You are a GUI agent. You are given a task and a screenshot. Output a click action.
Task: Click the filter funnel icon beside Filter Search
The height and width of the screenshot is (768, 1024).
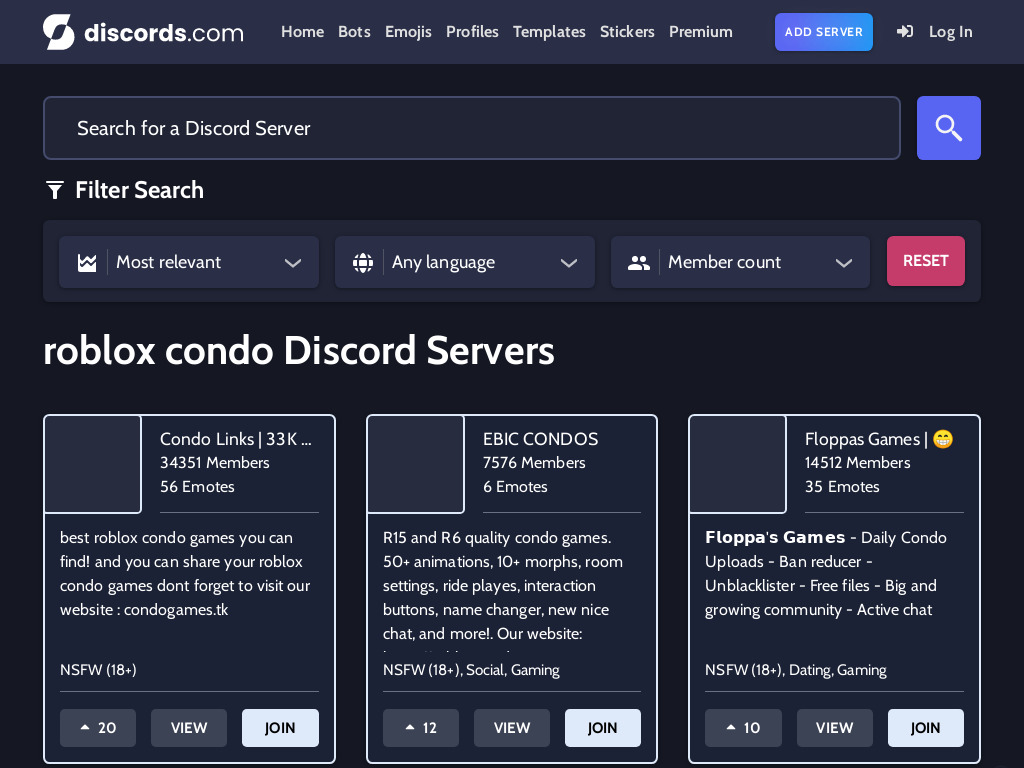(54, 189)
